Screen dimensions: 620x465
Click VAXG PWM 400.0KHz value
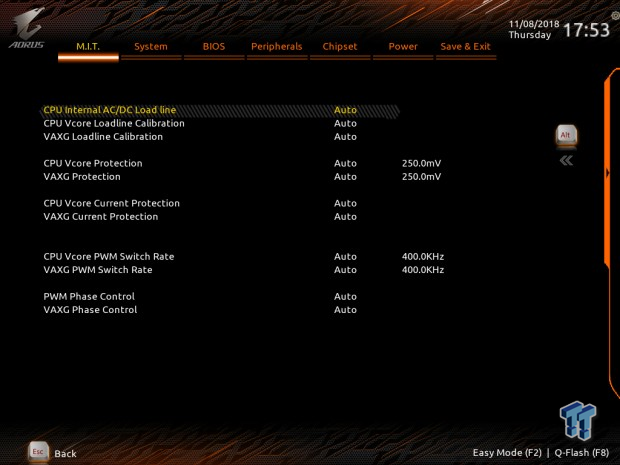[423, 270]
